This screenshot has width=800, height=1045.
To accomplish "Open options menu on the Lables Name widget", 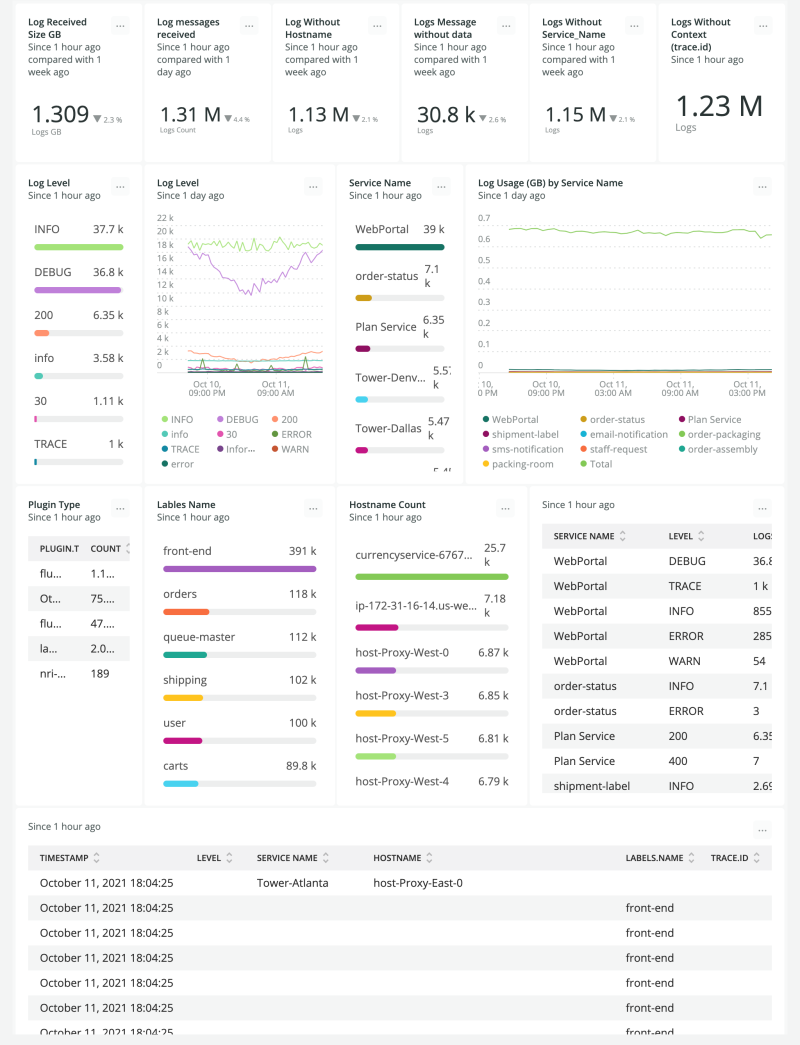I will click(312, 508).
